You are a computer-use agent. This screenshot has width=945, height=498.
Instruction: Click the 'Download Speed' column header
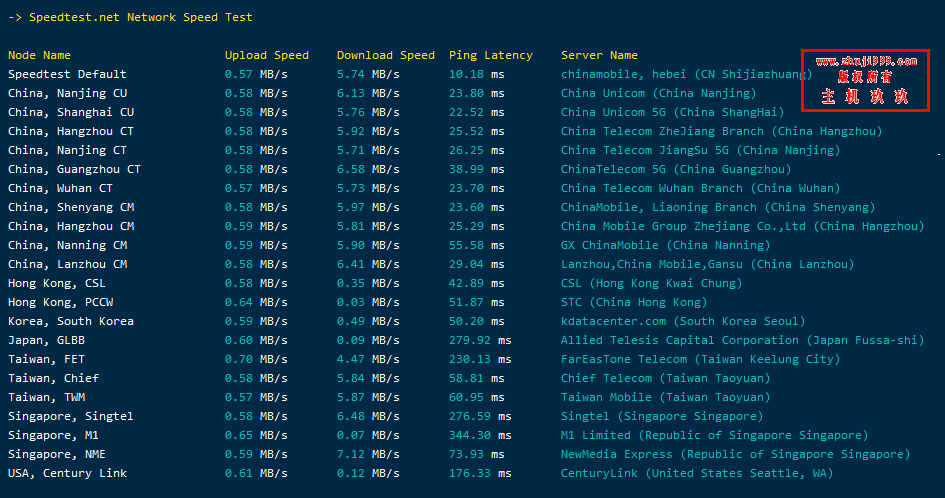click(386, 55)
